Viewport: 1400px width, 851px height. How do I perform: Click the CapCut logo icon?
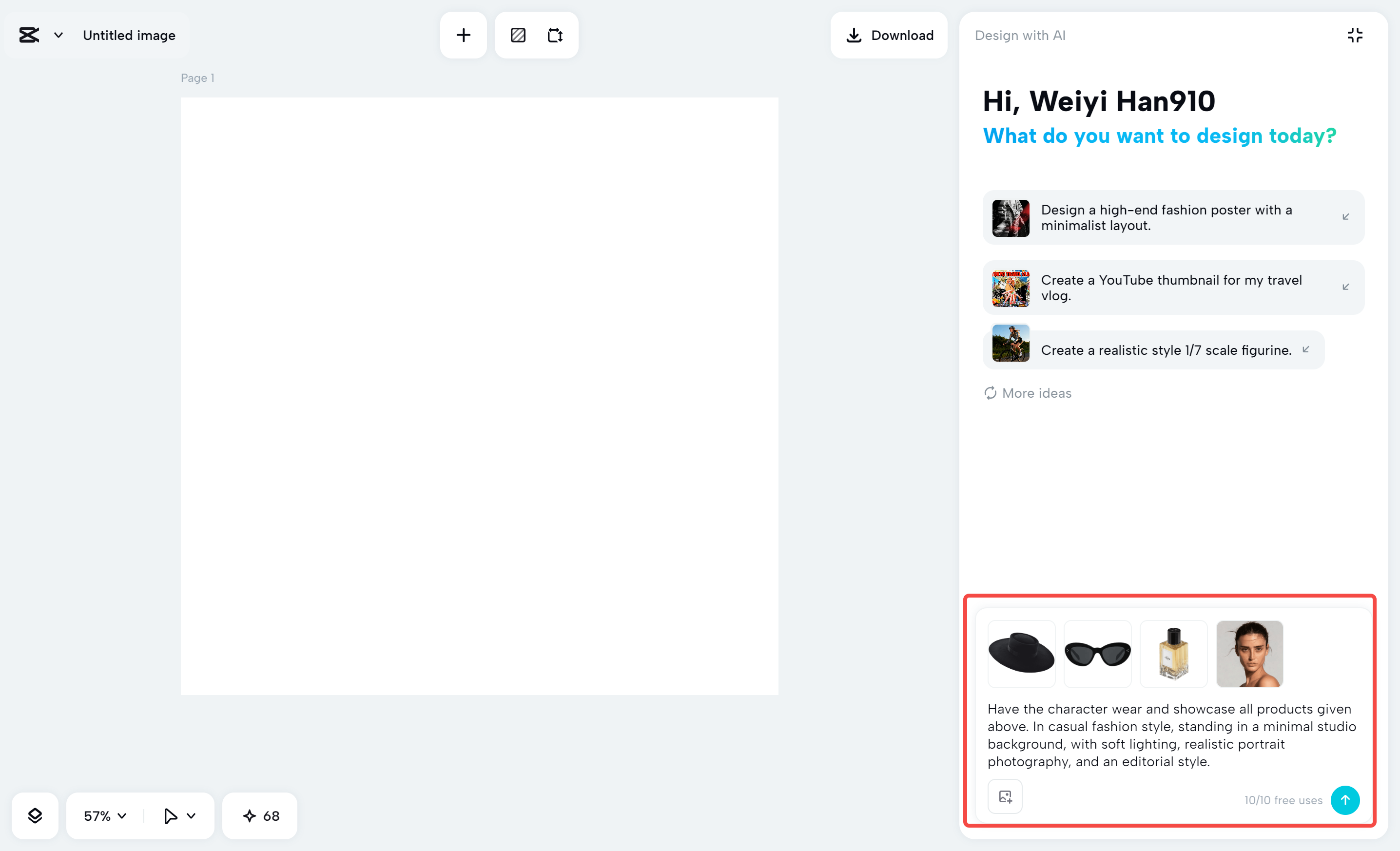pyautogui.click(x=29, y=35)
